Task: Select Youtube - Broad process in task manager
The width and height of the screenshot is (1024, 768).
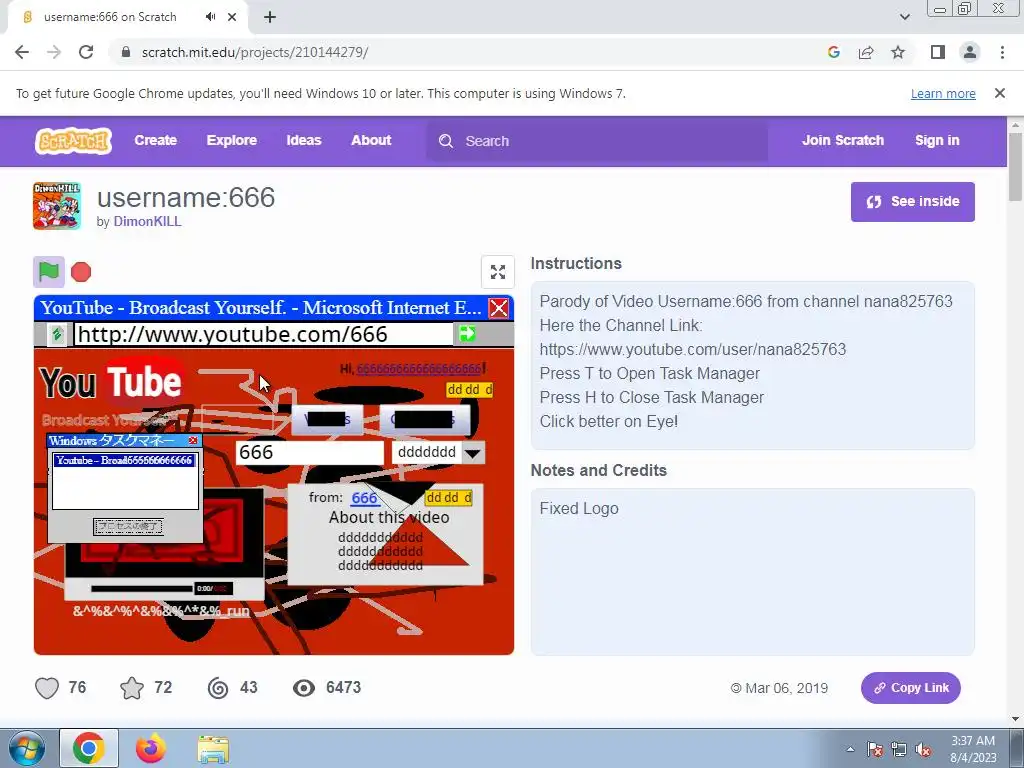Action: tap(124, 460)
